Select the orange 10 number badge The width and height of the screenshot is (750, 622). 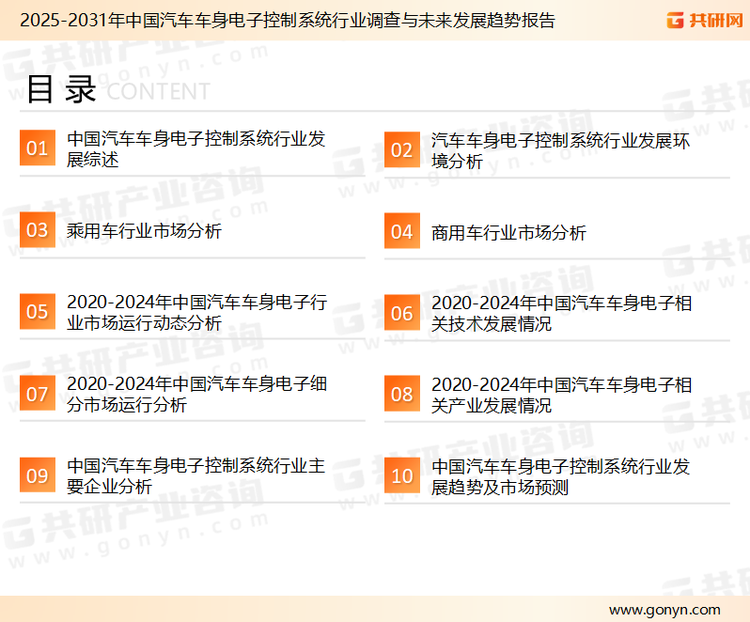(402, 476)
